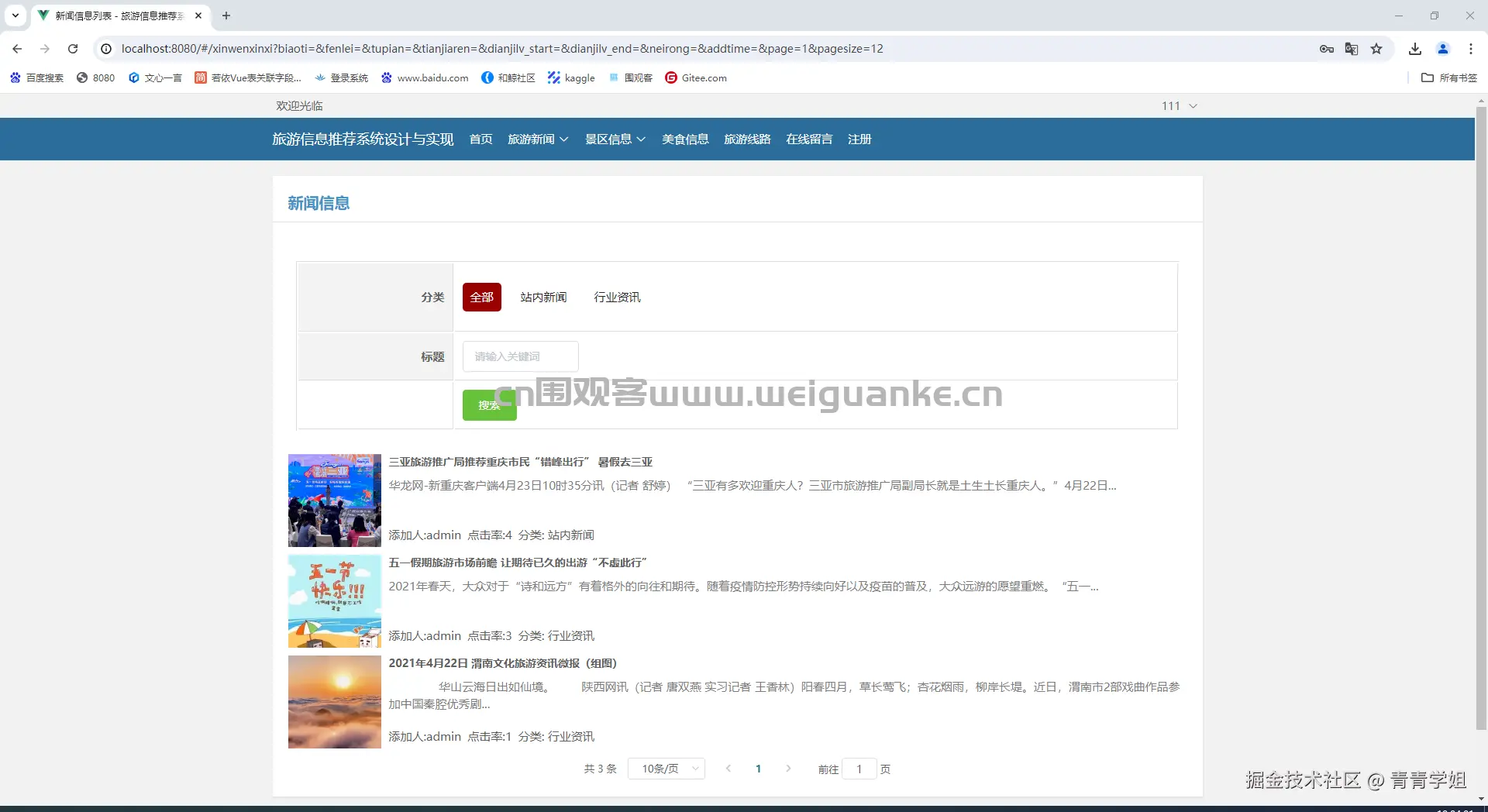Open the 8080 bookmark
This screenshot has width=1488, height=812.
pyautogui.click(x=95, y=77)
